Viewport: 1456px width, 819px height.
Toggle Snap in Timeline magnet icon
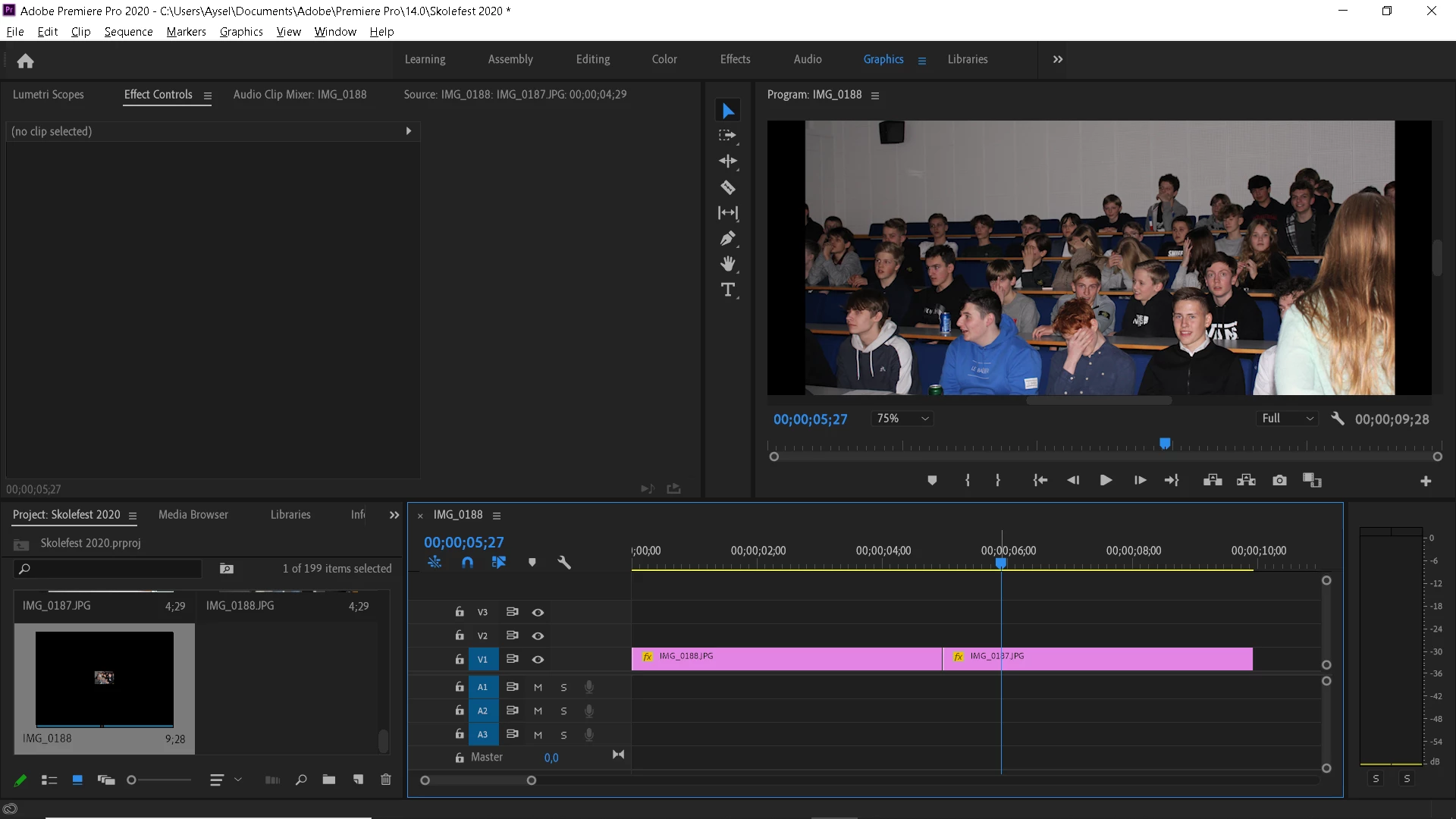[467, 562]
